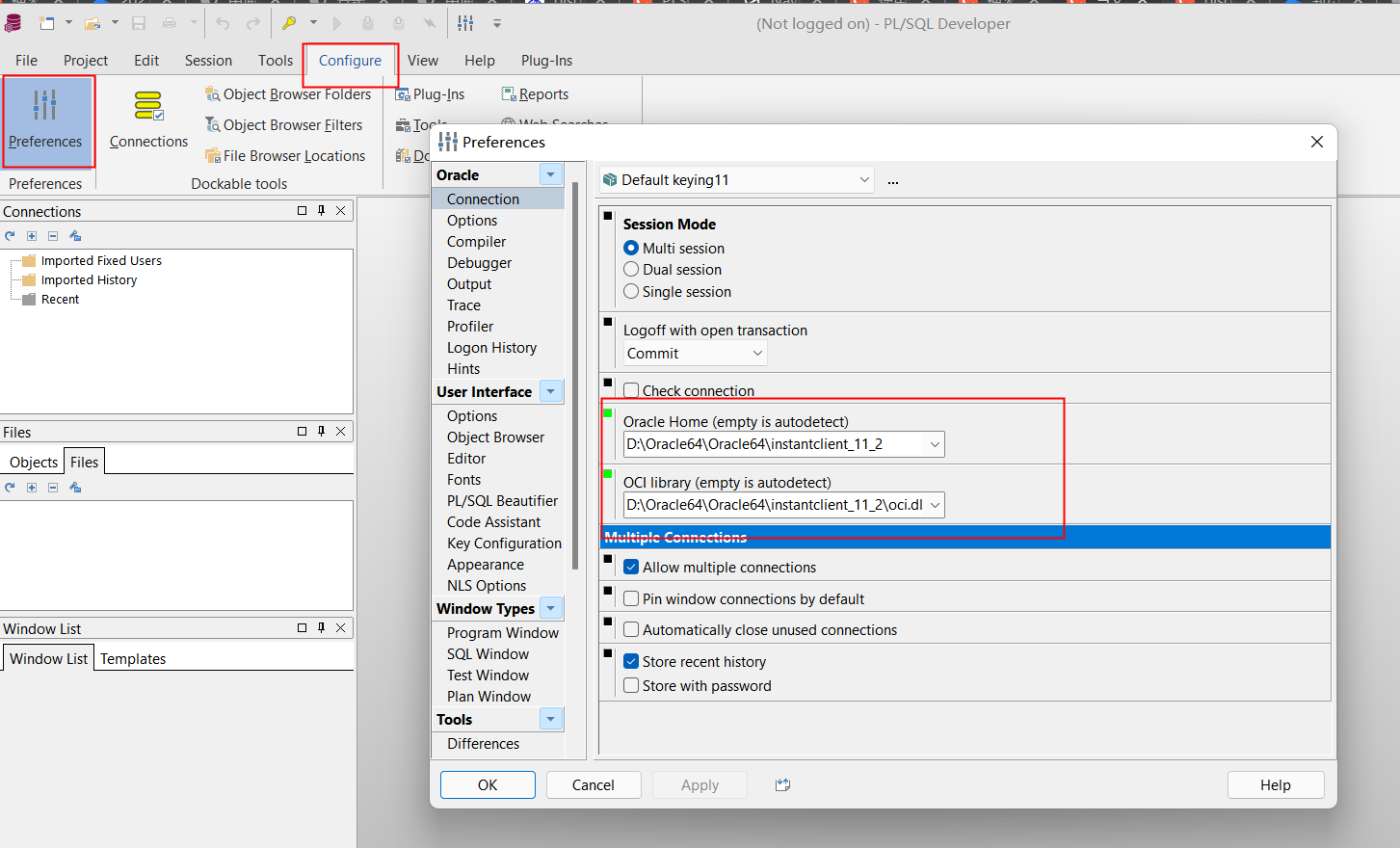Viewport: 1400px width, 848px height.
Task: Open the Preferences ribbon icon
Action: [x=47, y=120]
